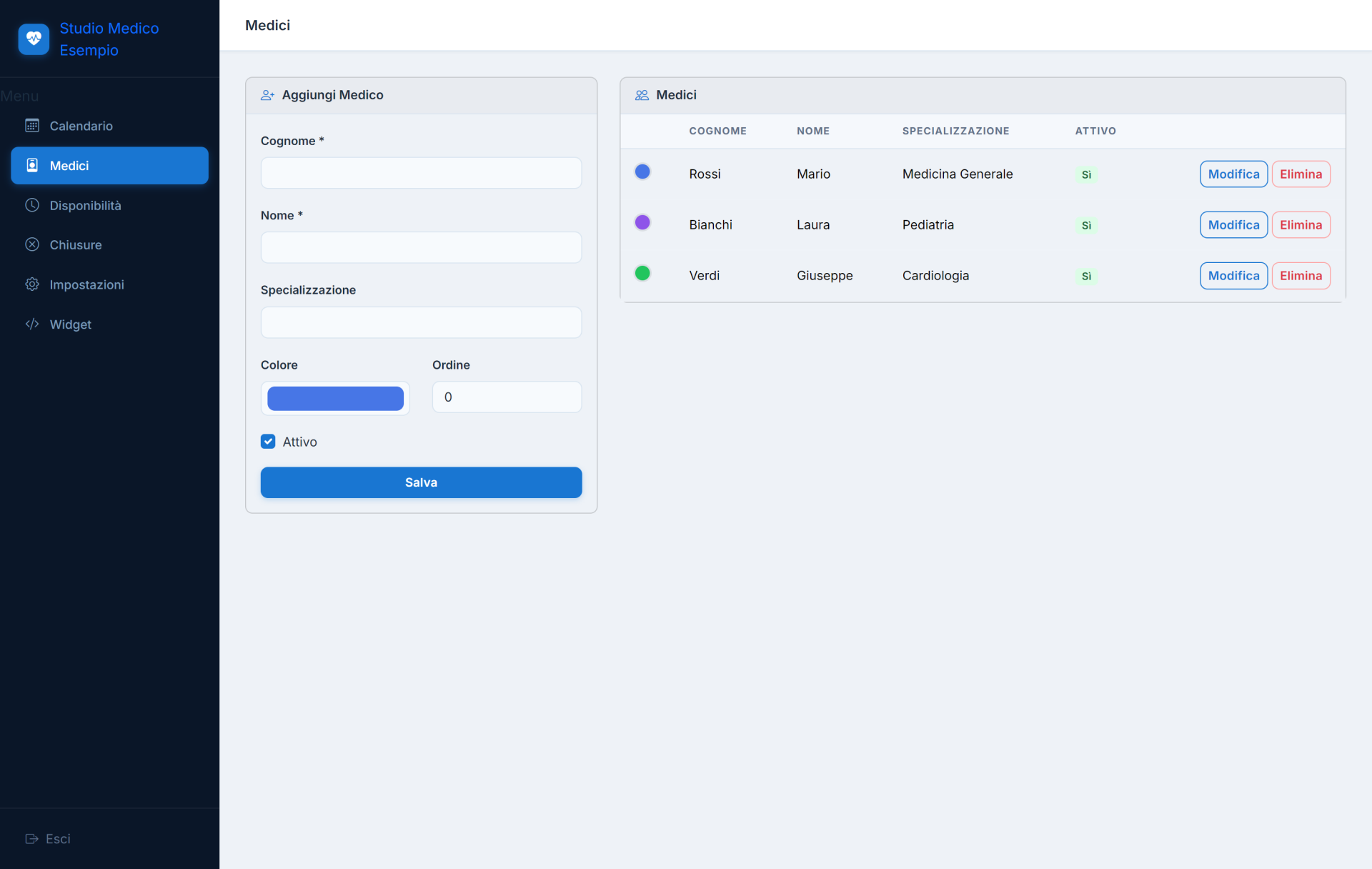
Task: Open the Calendario menu item
Action: 109,126
